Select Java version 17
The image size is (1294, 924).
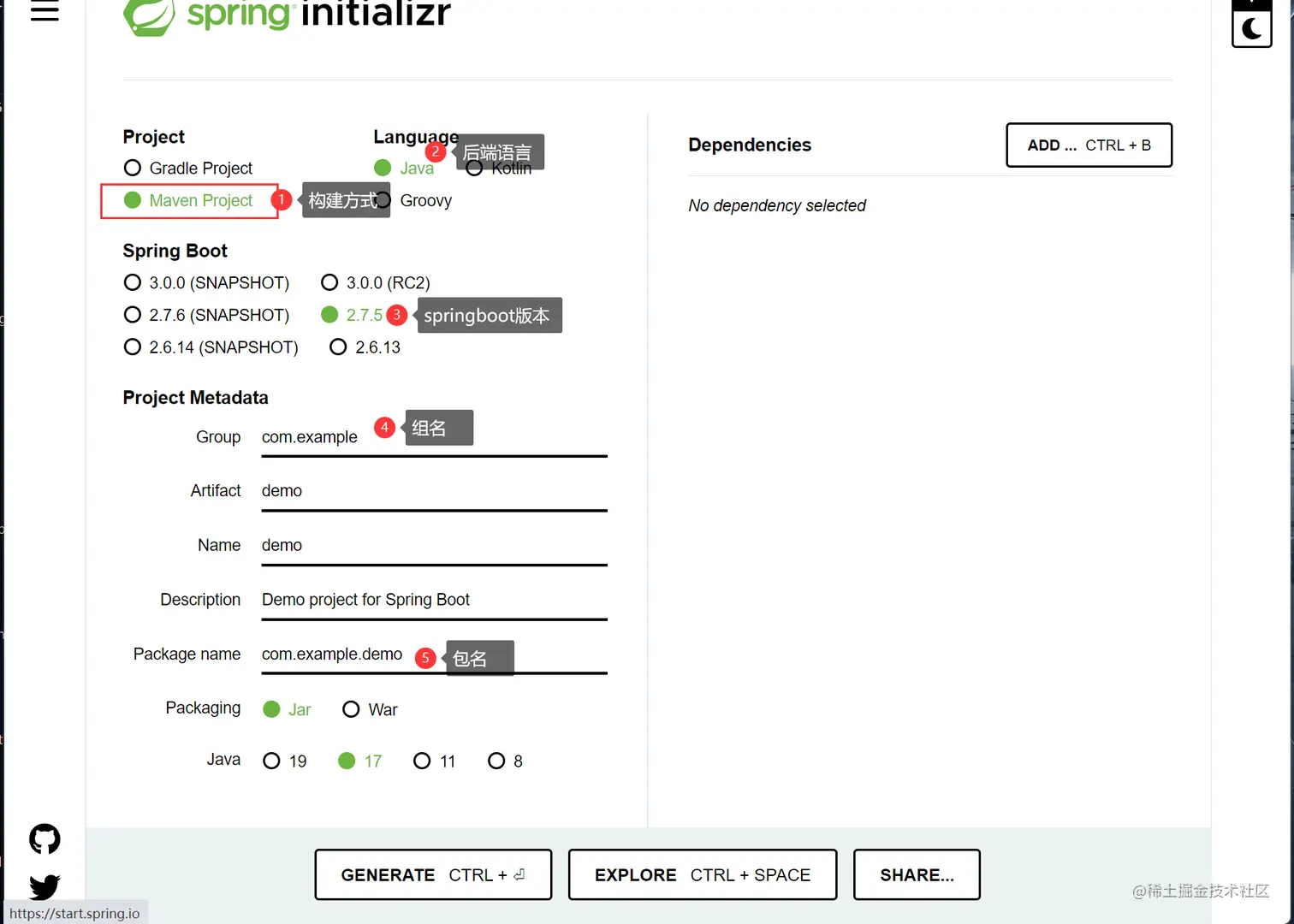tap(360, 761)
